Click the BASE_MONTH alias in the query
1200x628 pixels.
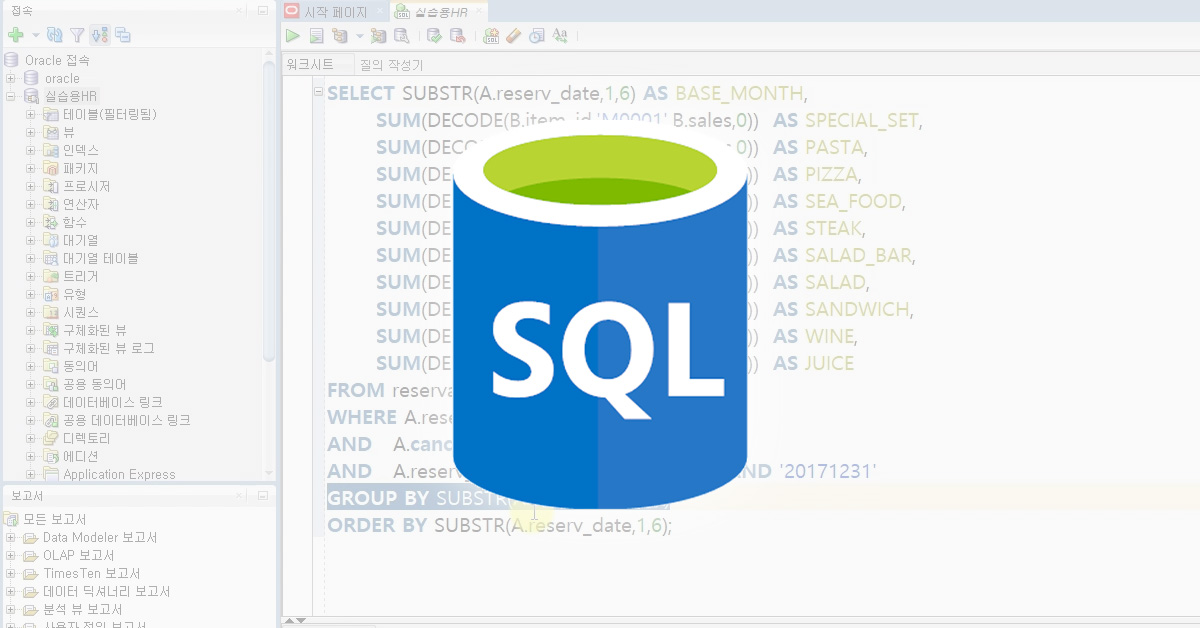click(x=739, y=94)
